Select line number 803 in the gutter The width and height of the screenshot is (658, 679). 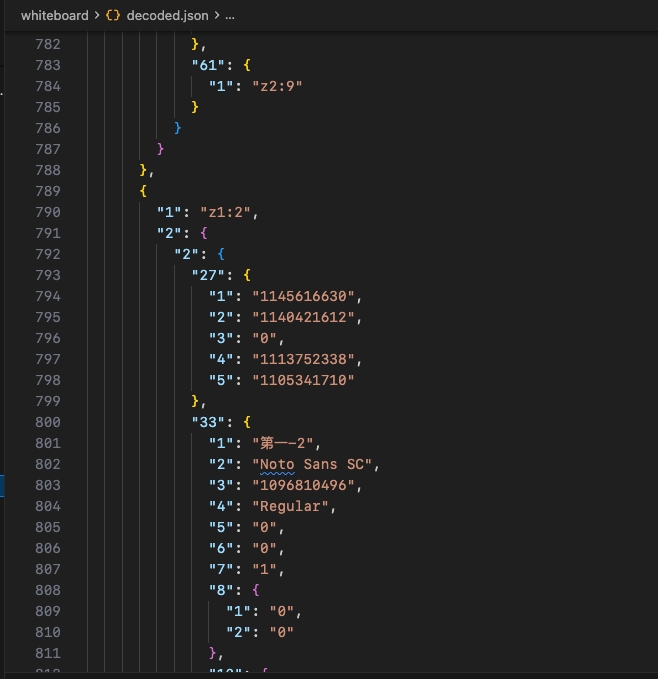(46, 485)
